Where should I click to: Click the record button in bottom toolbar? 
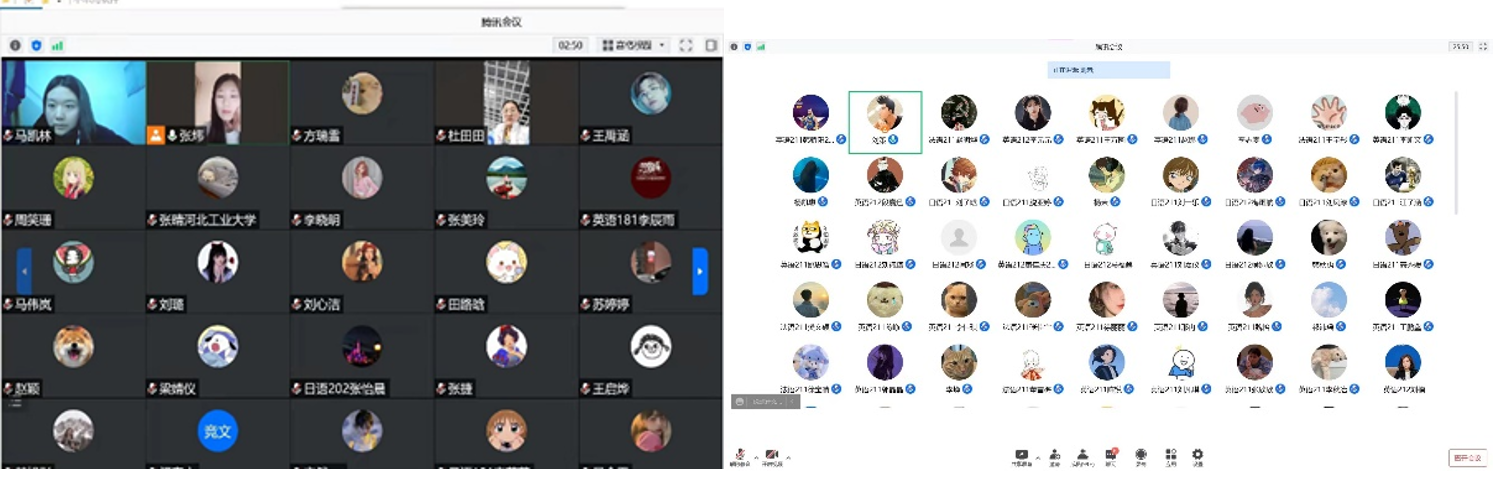1140,457
